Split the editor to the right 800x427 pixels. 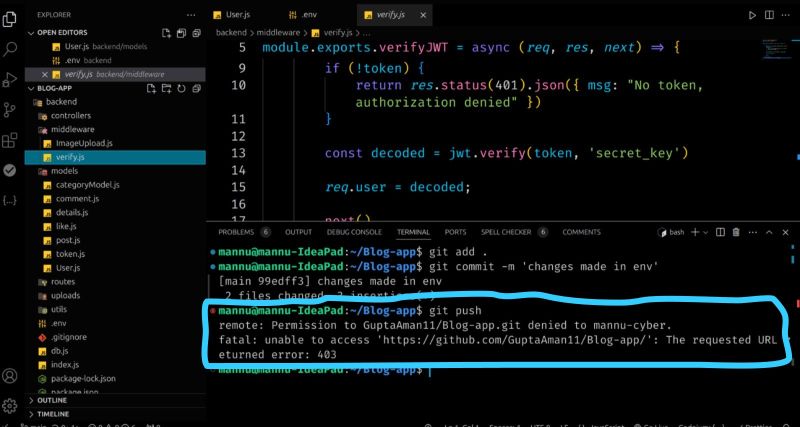pos(769,15)
